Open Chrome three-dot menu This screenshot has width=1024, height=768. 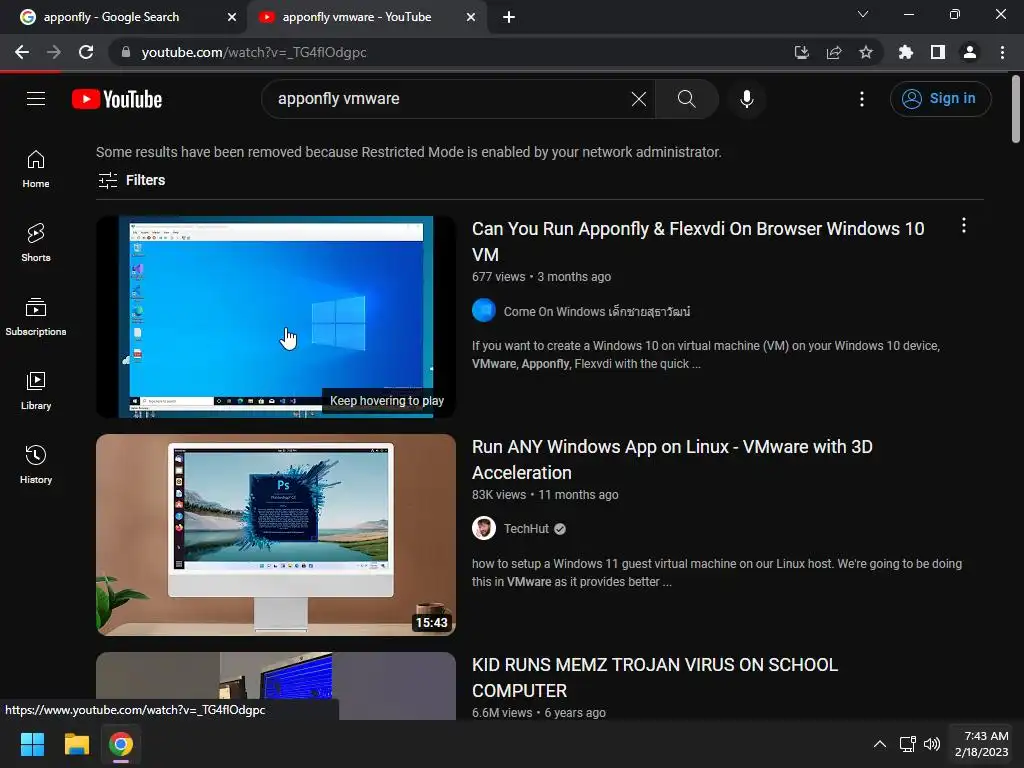coord(1002,52)
